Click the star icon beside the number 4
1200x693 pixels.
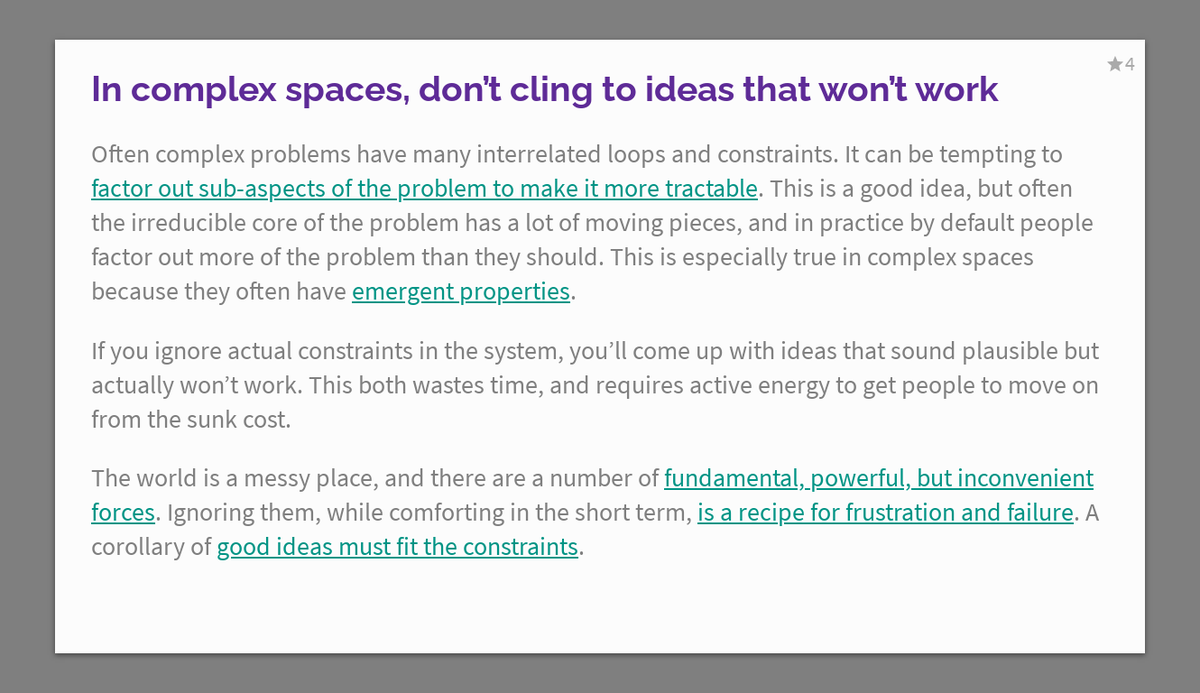pos(1114,65)
